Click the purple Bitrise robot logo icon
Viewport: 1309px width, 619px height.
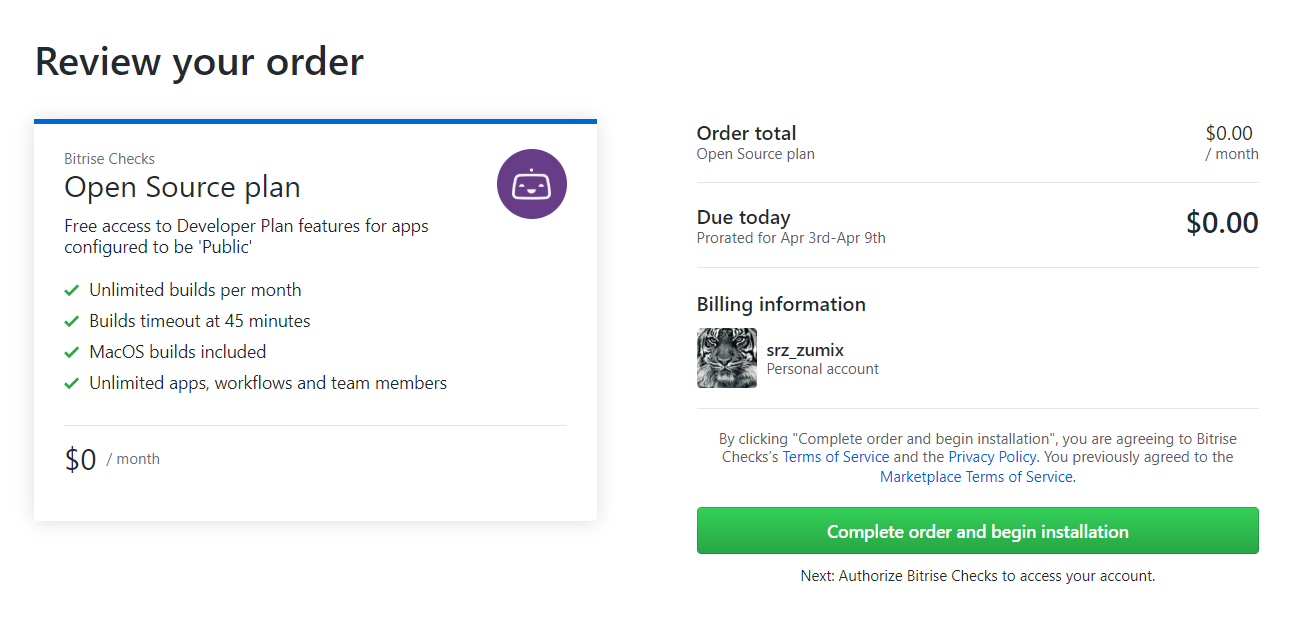(532, 184)
